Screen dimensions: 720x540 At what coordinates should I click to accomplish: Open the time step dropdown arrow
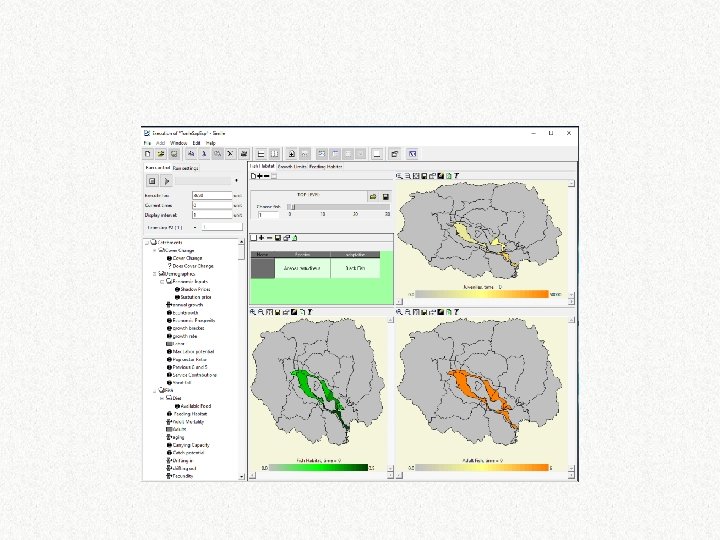pyautogui.click(x=195, y=227)
